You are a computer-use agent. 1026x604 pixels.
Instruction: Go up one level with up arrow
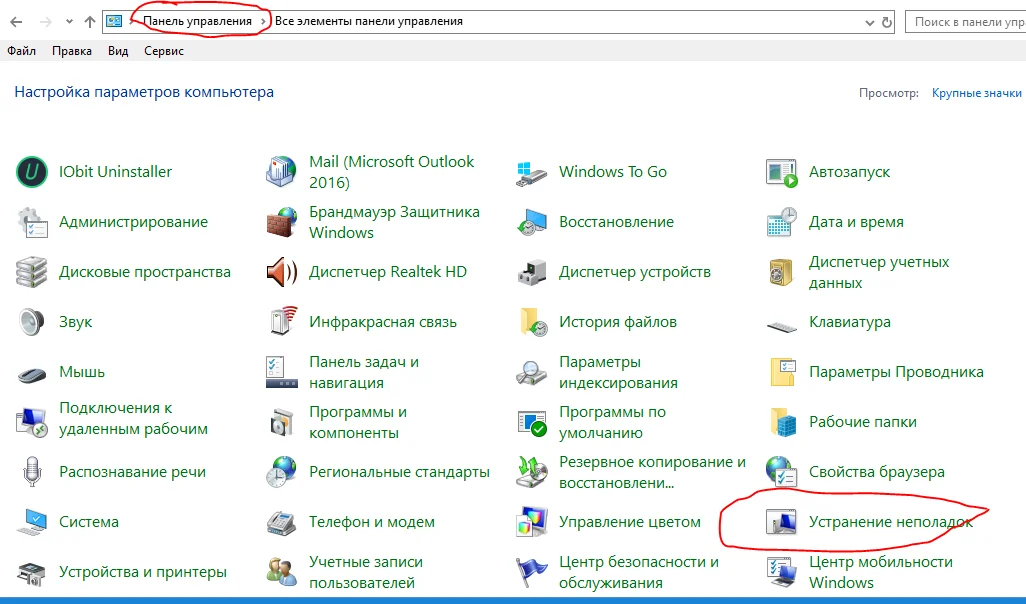[x=90, y=22]
